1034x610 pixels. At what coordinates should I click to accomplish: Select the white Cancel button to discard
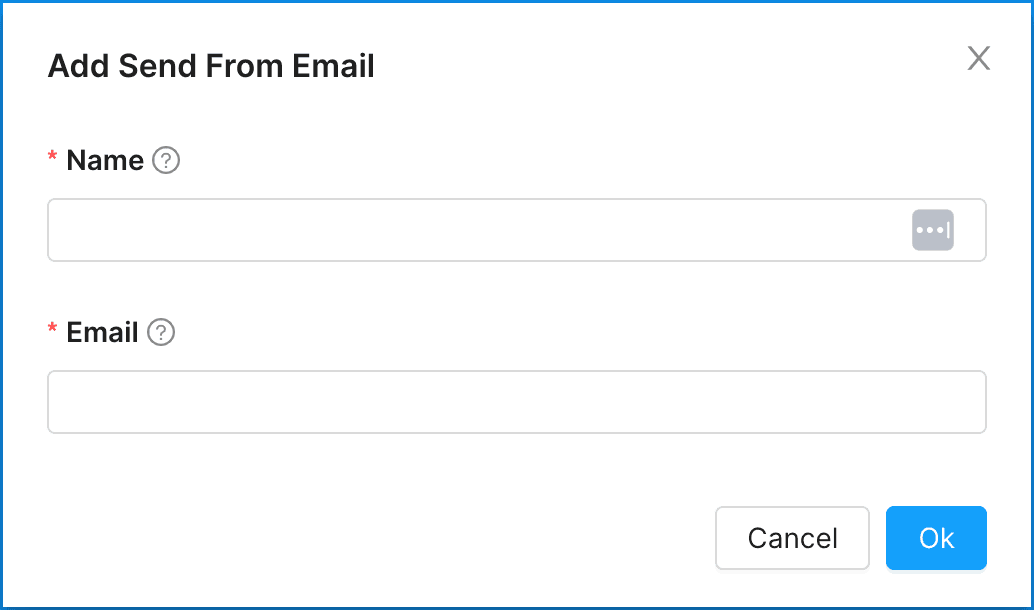coord(792,538)
